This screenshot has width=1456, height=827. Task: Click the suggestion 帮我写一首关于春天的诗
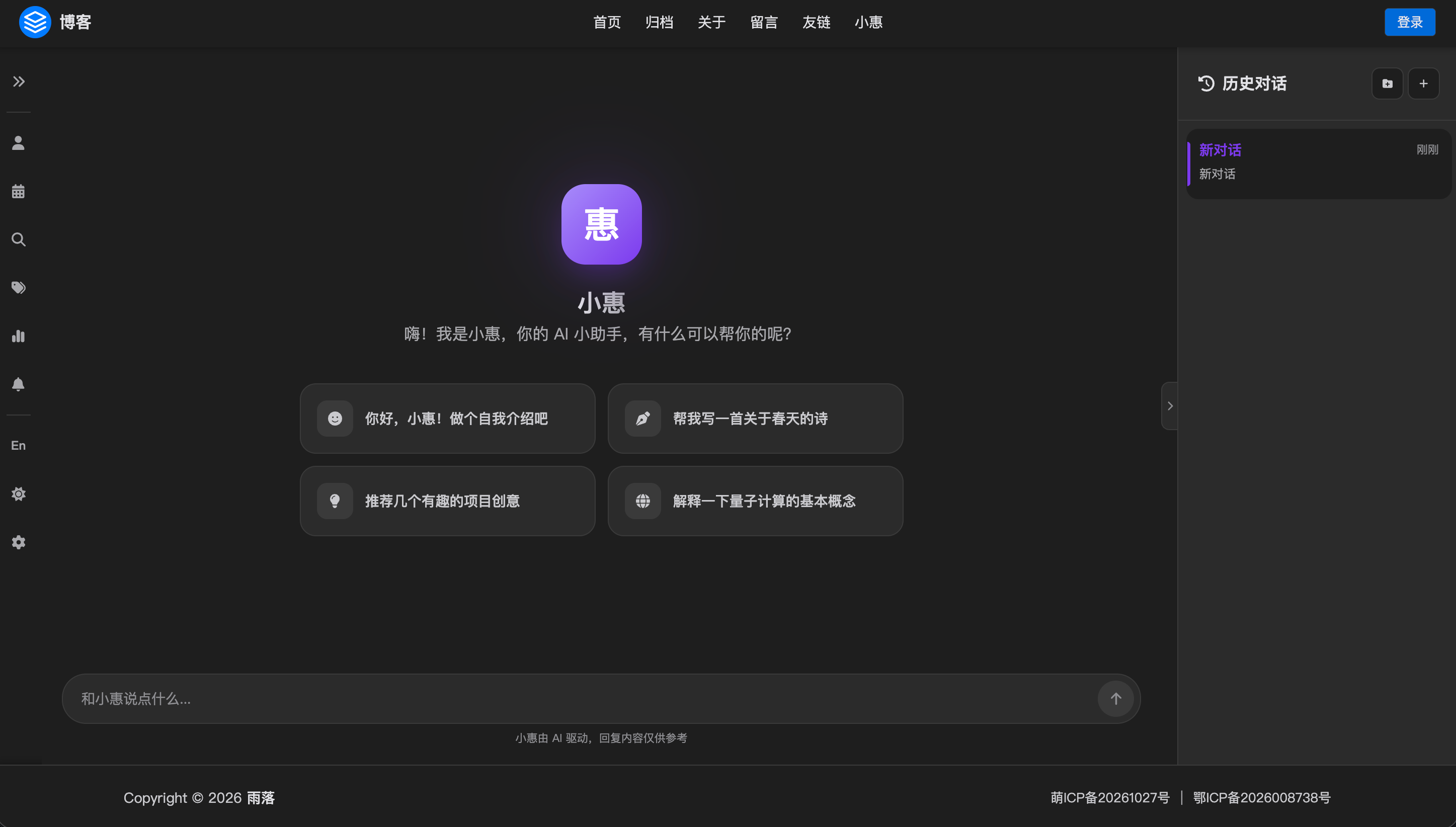coord(755,419)
